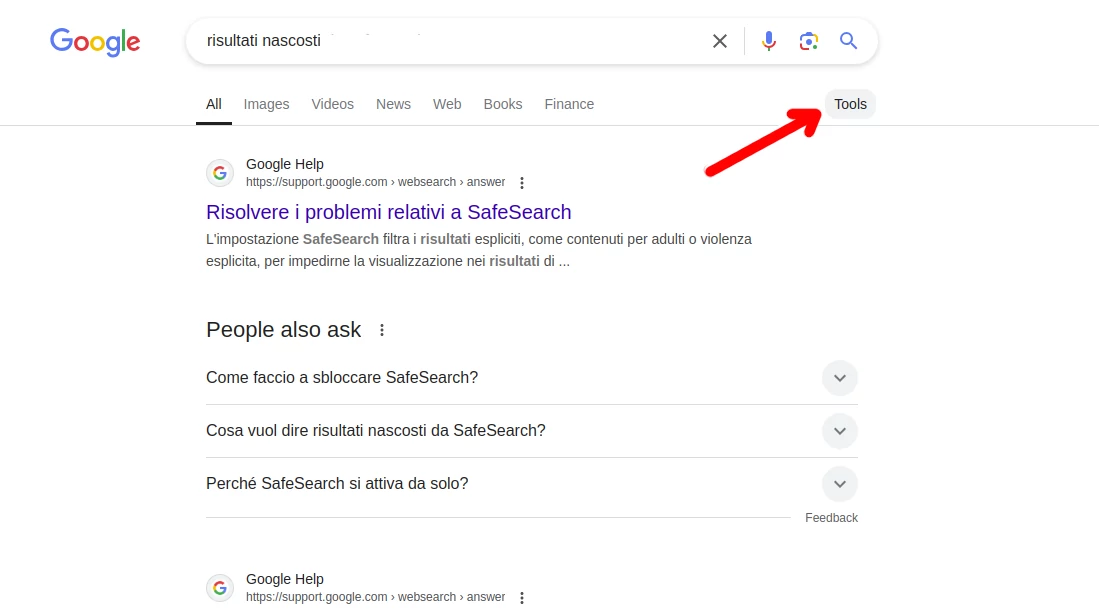Open the three-dot menu next to People also ask

point(382,330)
